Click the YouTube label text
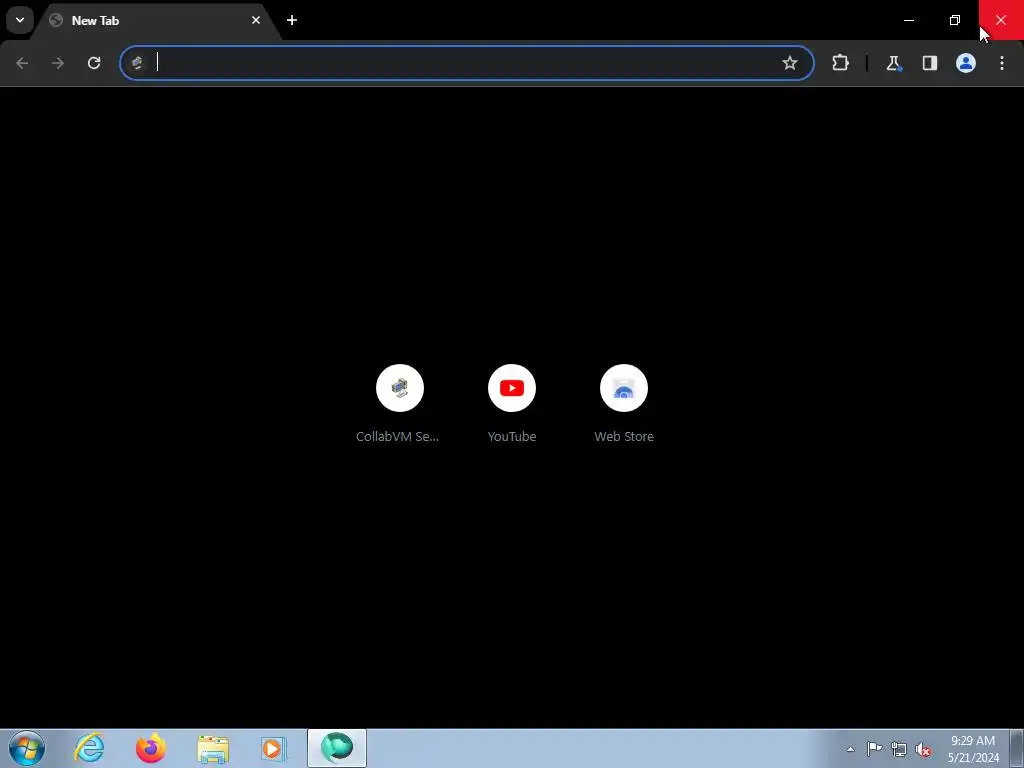The width and height of the screenshot is (1024, 768). click(x=512, y=436)
